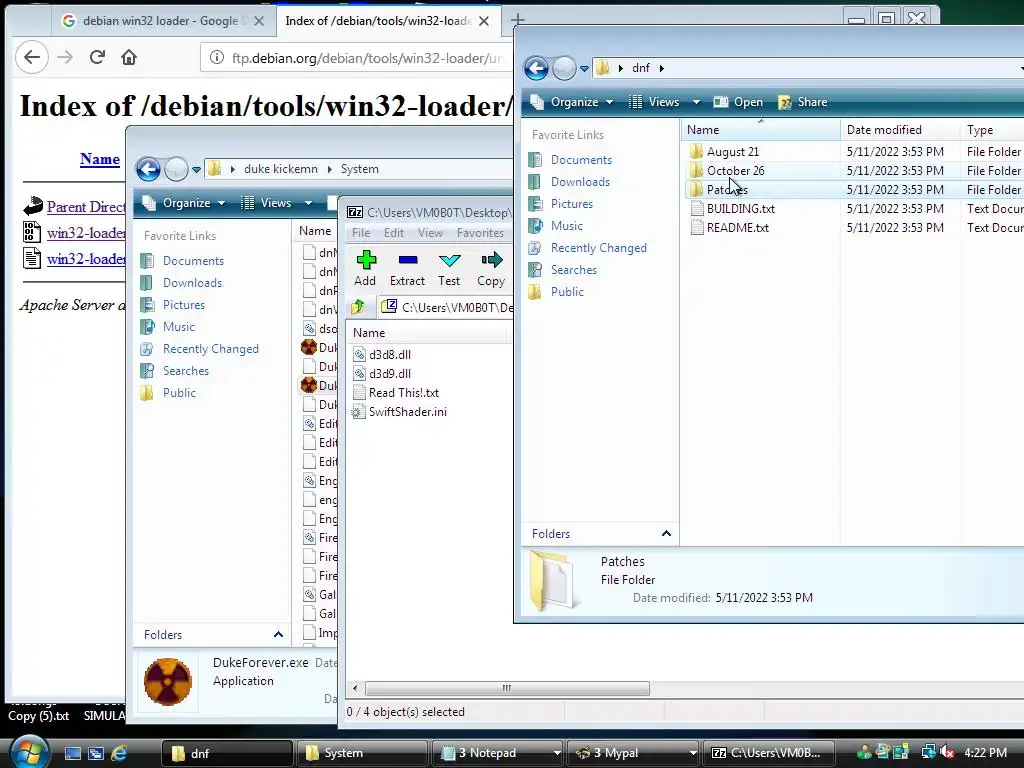Open Pictures link in System window
The width and height of the screenshot is (1024, 768).
pos(184,305)
